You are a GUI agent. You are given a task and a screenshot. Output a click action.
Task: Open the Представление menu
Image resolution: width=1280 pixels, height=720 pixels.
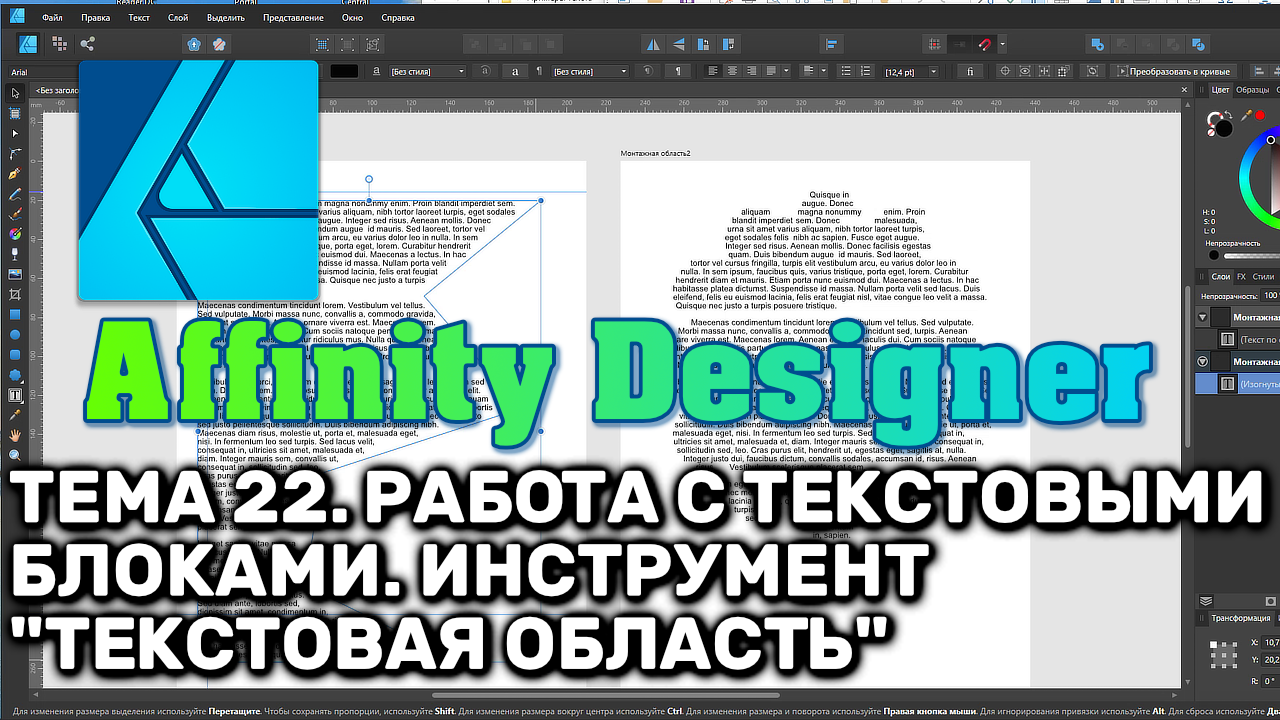click(293, 18)
